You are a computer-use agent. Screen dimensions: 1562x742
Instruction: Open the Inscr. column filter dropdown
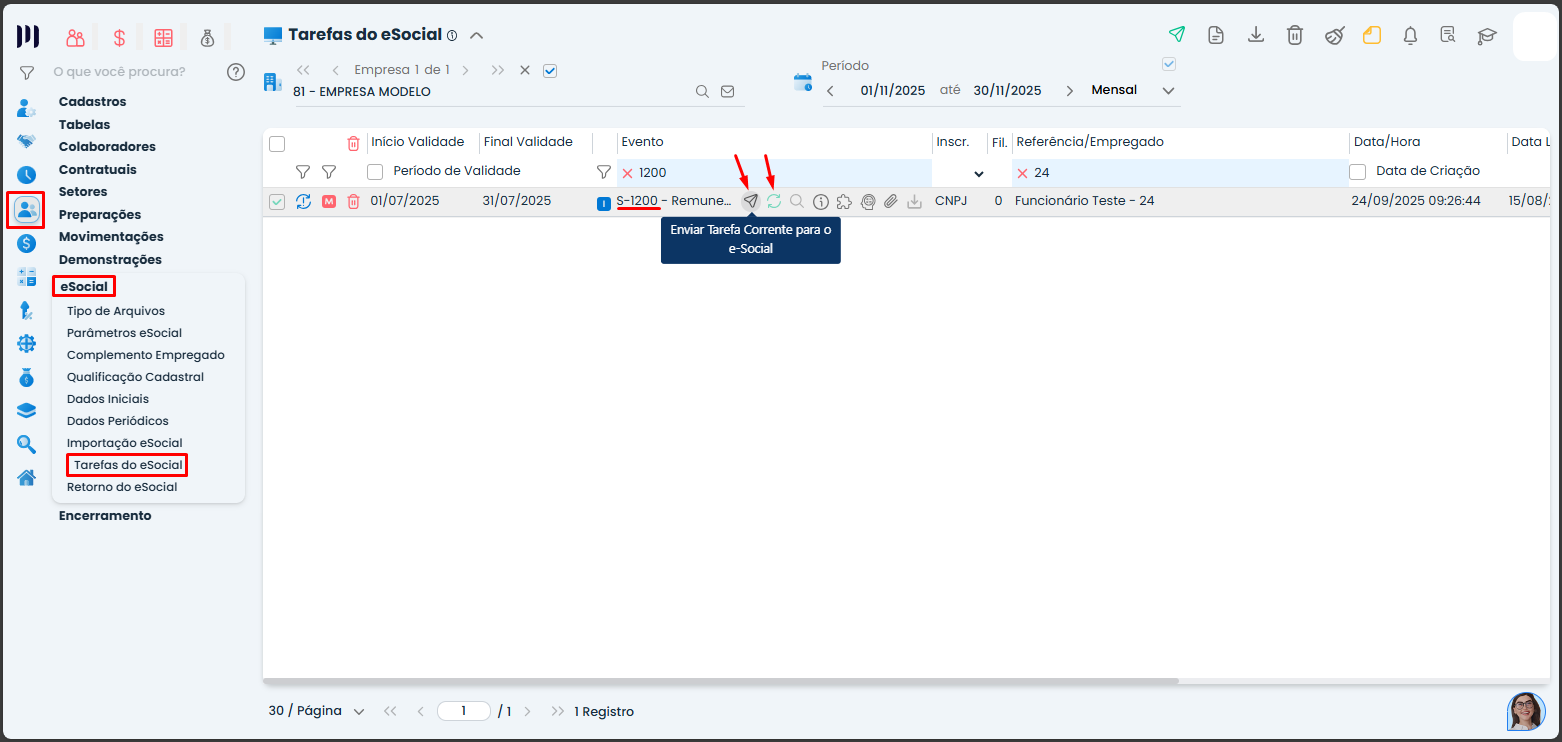(x=979, y=173)
